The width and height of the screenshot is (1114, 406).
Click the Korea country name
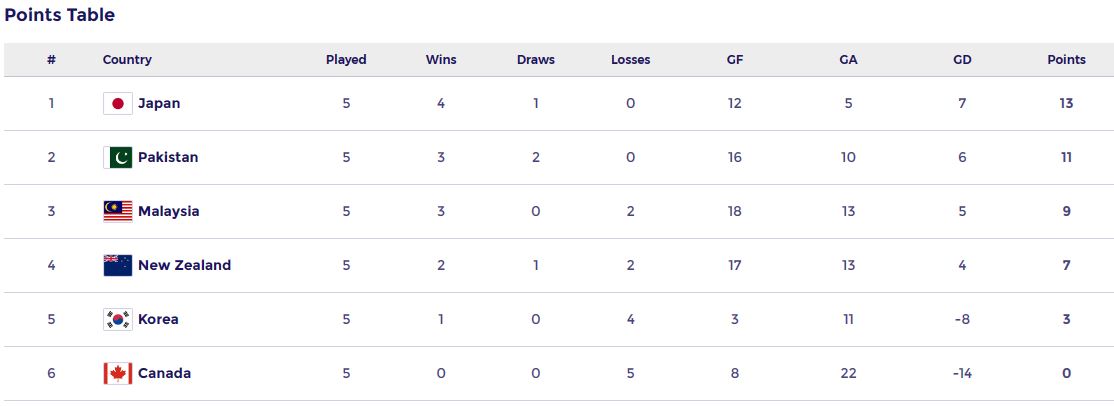[158, 319]
